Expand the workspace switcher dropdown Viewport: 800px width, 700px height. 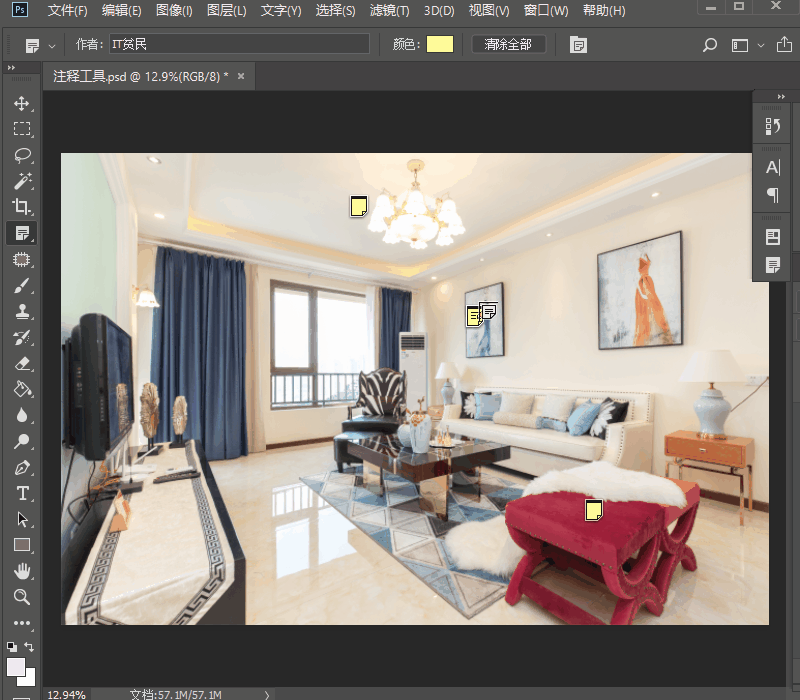coord(761,45)
